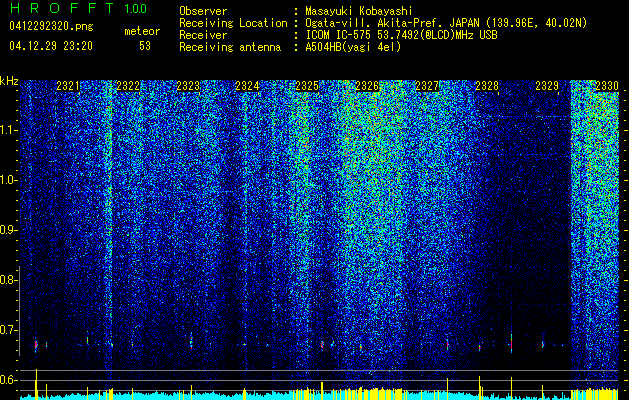The width and height of the screenshot is (629, 400).
Task: Click time marker 2322
Action: (128, 86)
